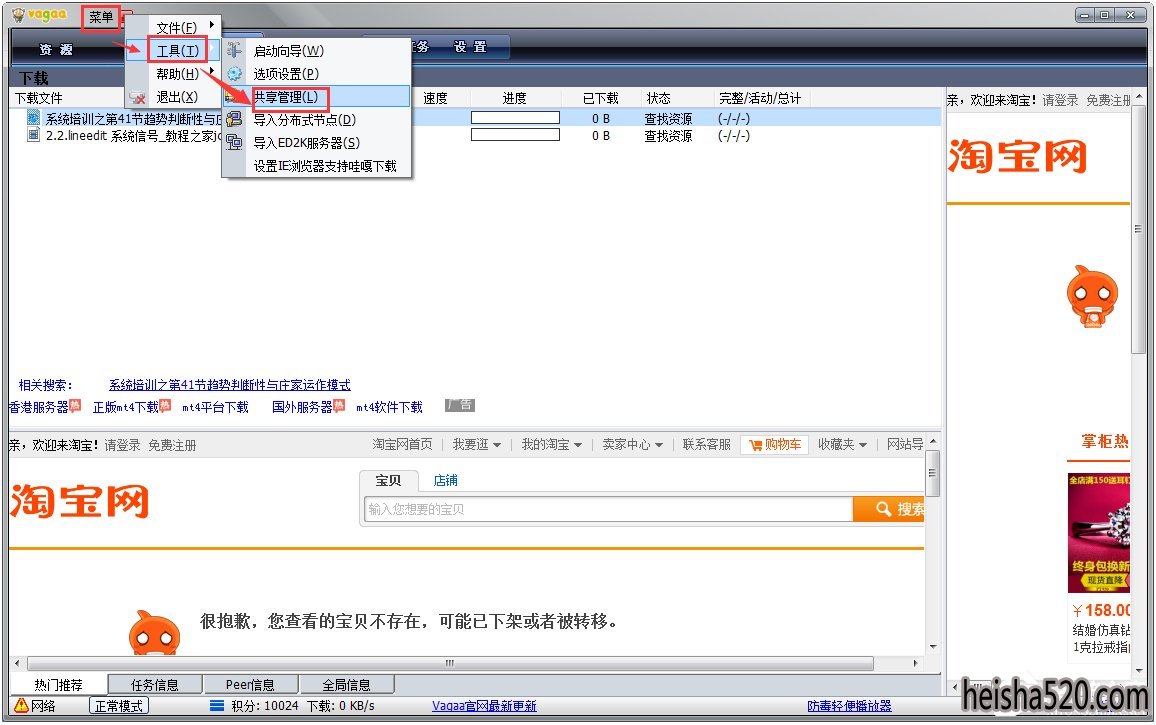Click the import ED2K server icon
This screenshot has width=1156, height=725.
point(234,142)
